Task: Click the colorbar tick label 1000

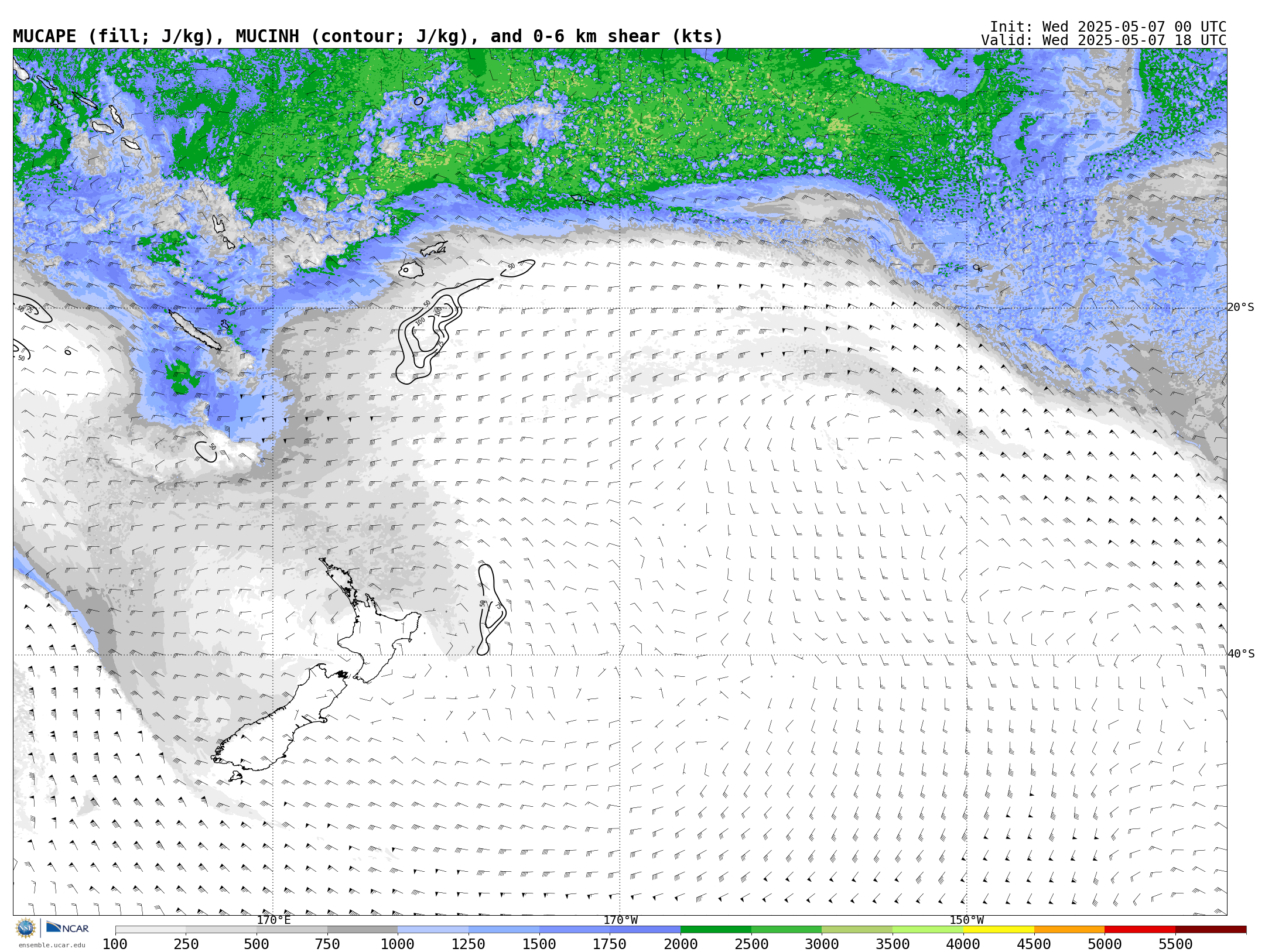Action: [398, 944]
